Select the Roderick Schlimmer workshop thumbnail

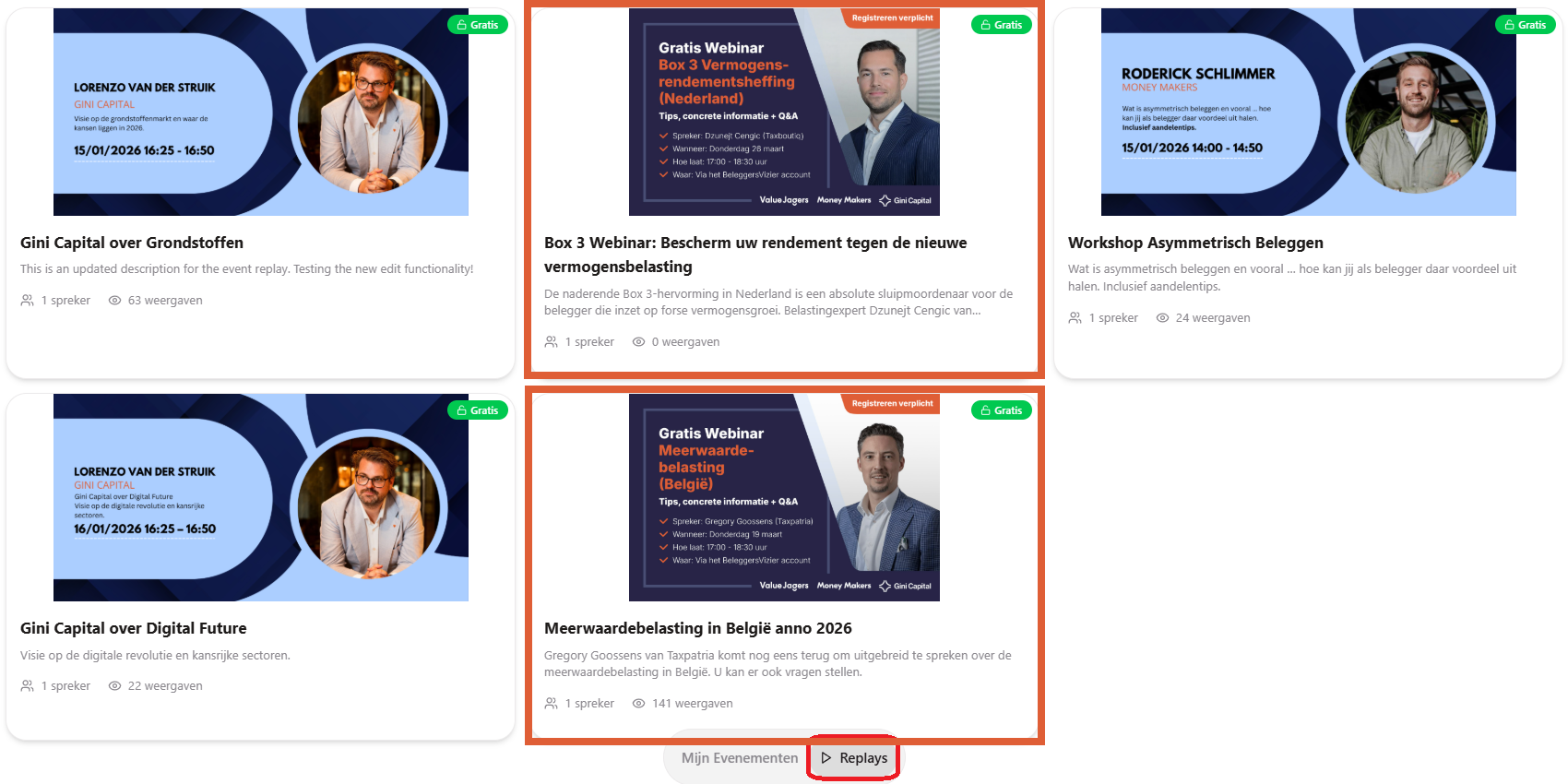click(1309, 112)
